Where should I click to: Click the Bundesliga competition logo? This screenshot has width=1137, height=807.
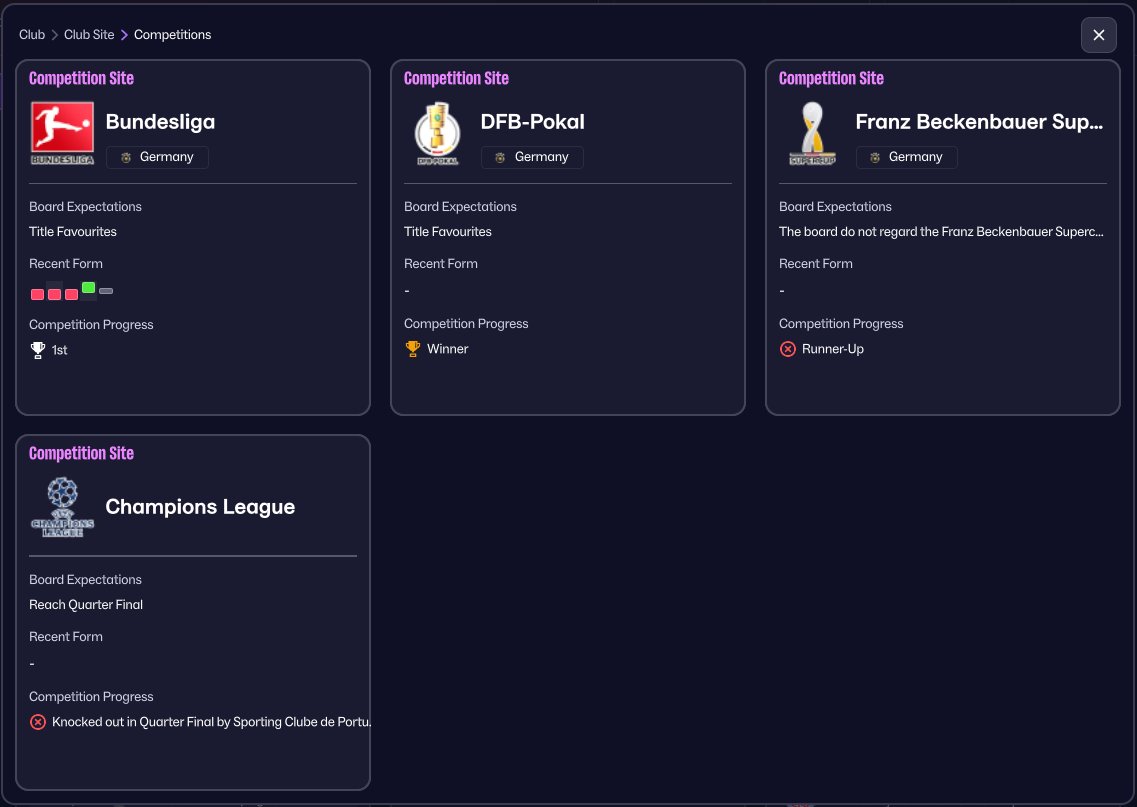62,133
